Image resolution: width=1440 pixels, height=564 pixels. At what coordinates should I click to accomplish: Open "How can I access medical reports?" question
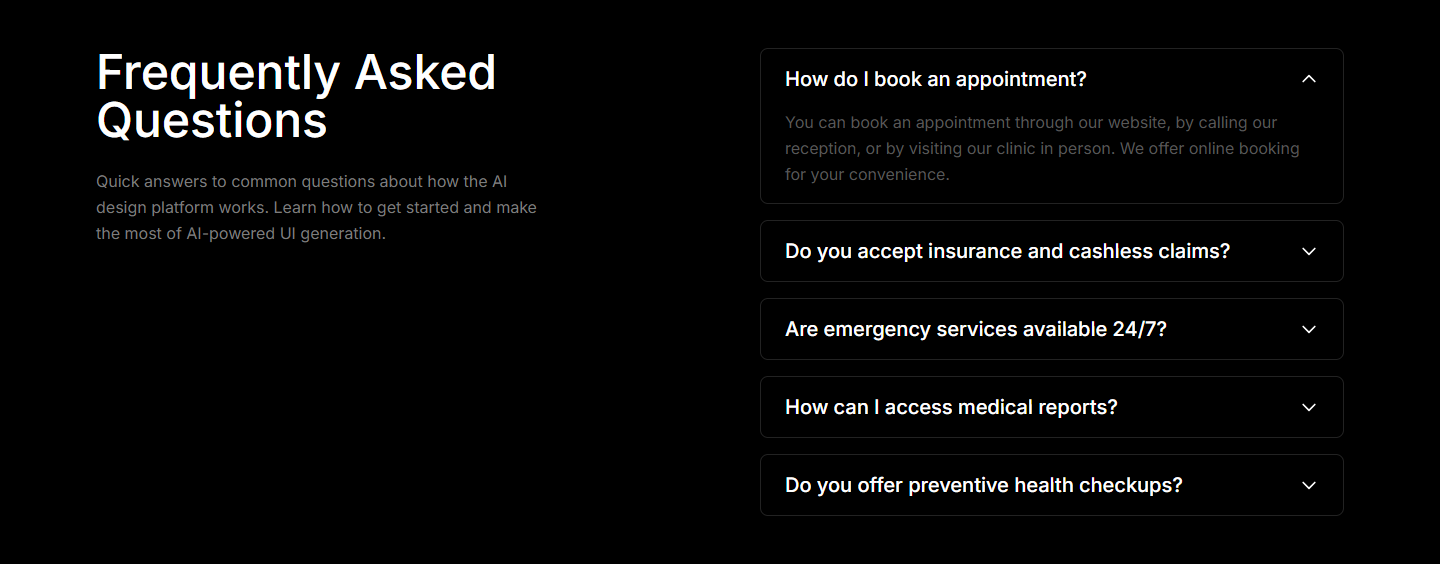(x=950, y=407)
